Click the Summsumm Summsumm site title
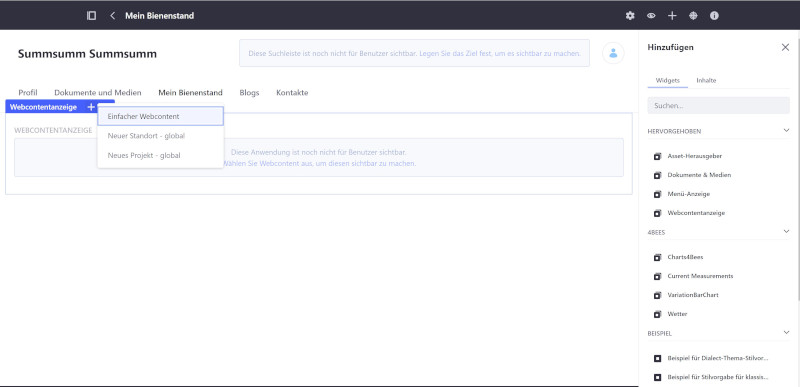 87,54
